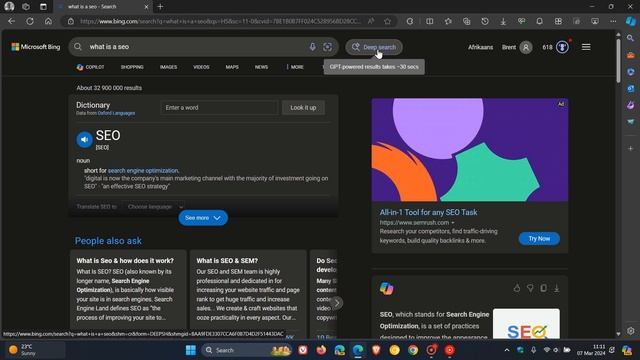The image size is (640, 360).
Task: Focus the Enter a word dictionary field
Action: click(x=219, y=108)
